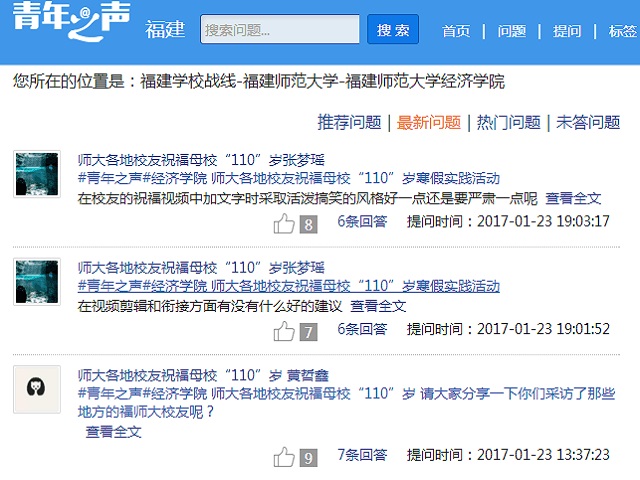
Task: Focus the 搜索问题 search field
Action: (x=280, y=29)
